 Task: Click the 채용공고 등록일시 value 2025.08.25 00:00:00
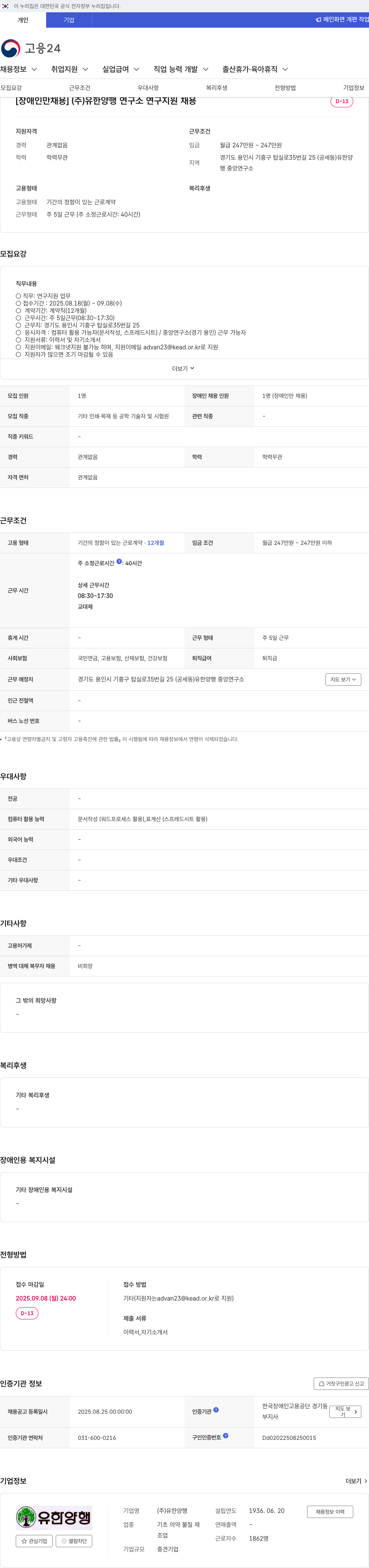click(x=105, y=1411)
